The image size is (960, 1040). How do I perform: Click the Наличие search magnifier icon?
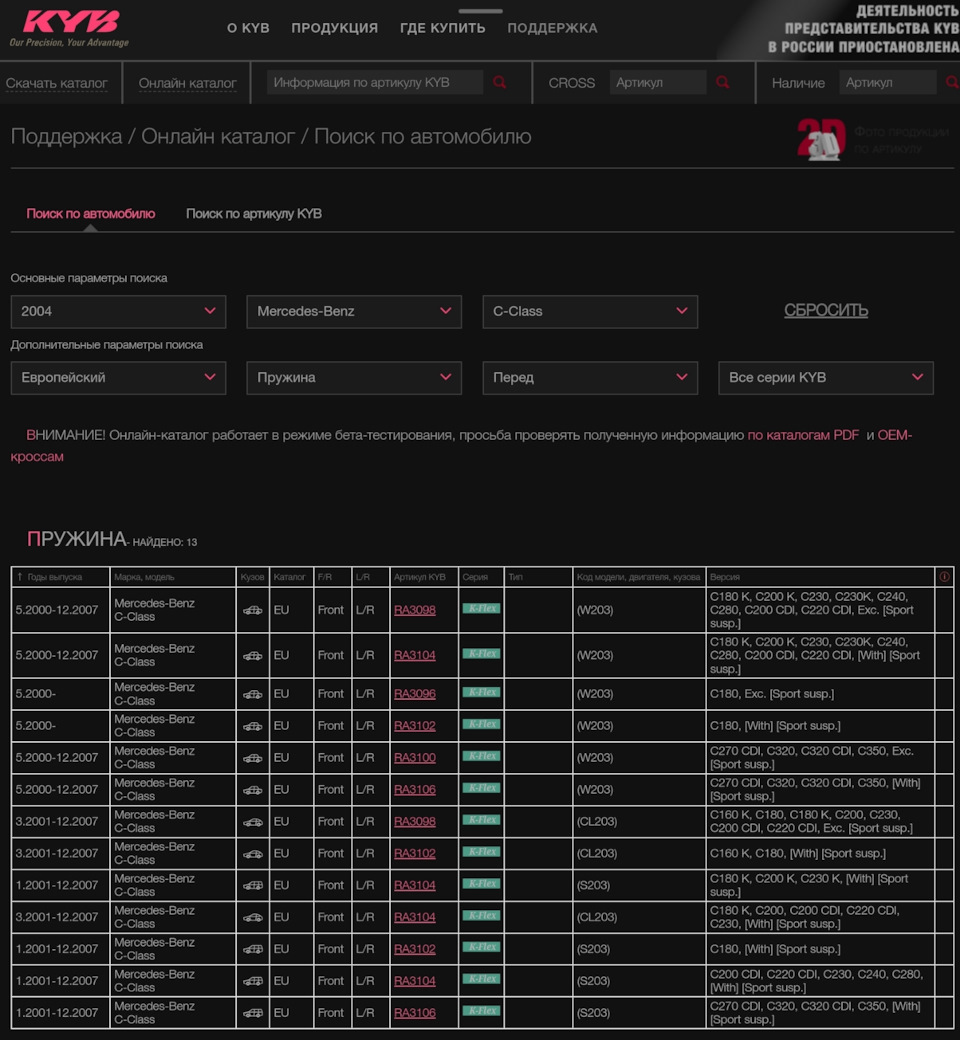point(952,82)
